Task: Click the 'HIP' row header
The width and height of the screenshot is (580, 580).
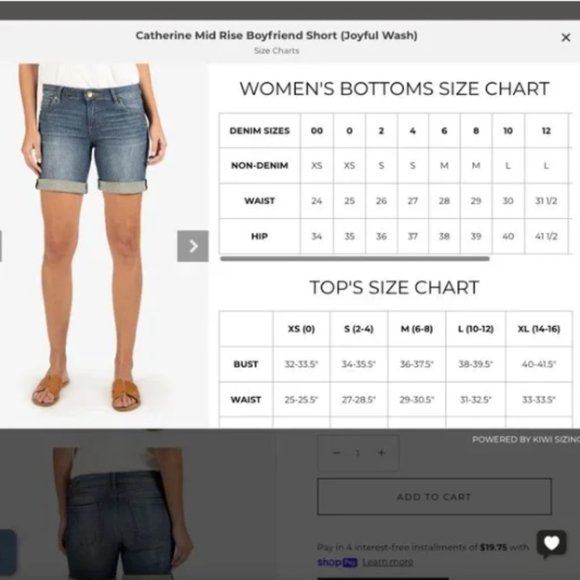Action: click(260, 236)
